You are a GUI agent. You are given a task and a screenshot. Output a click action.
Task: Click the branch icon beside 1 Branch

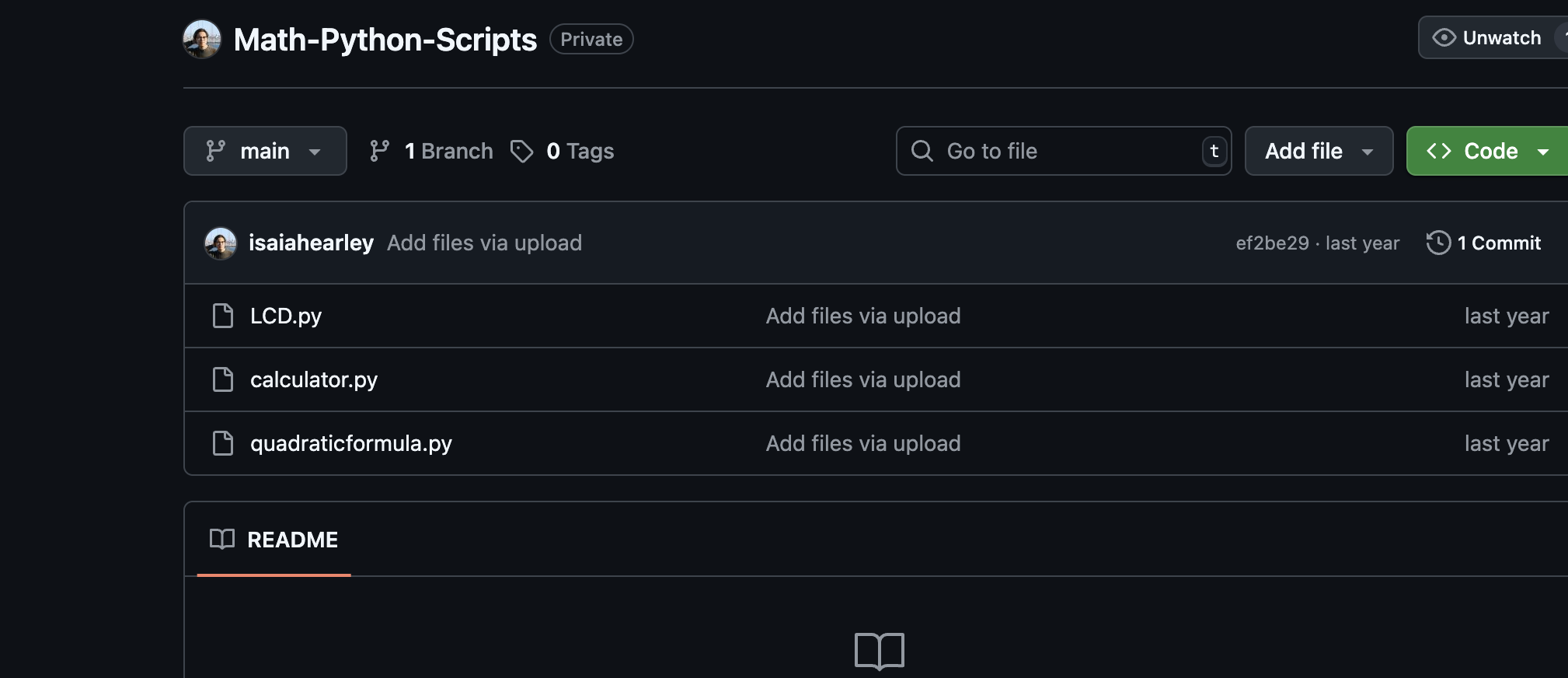point(379,151)
